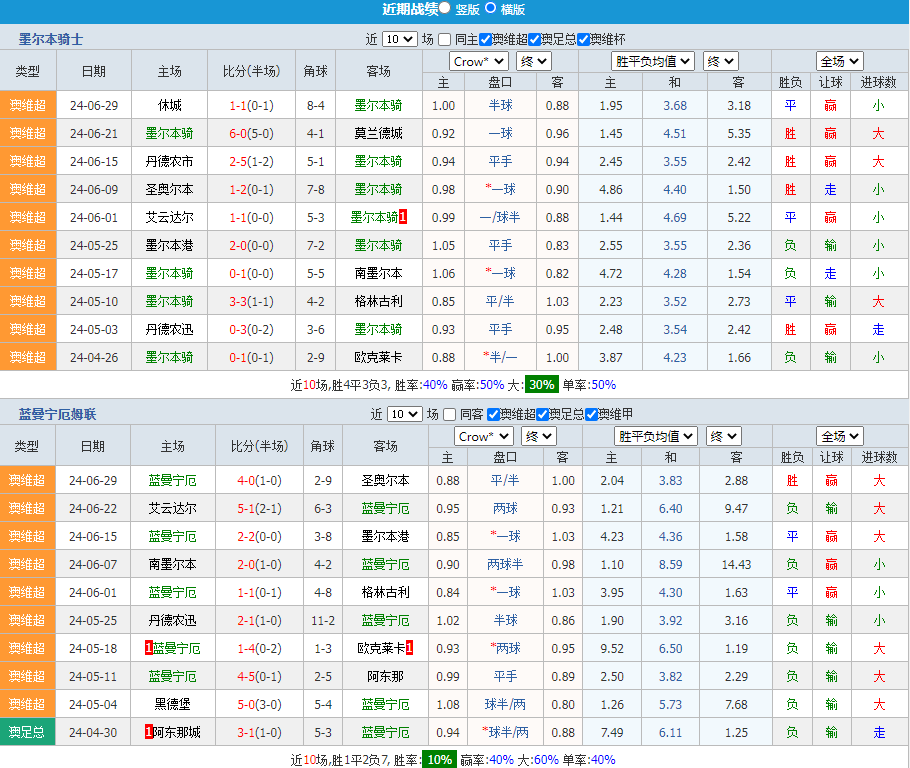Image resolution: width=910 pixels, height=768 pixels.
Task: Click the green 30% over rate badge
Action: (542, 385)
